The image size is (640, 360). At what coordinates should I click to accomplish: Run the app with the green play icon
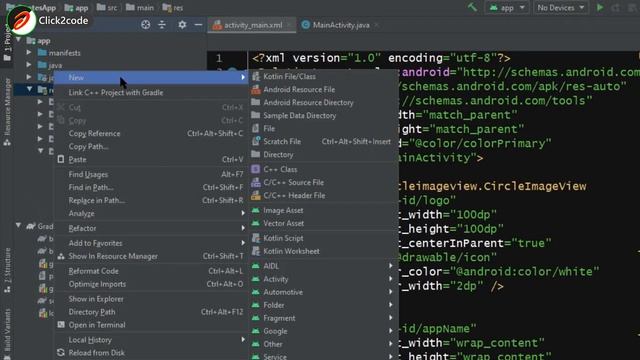click(600, 8)
